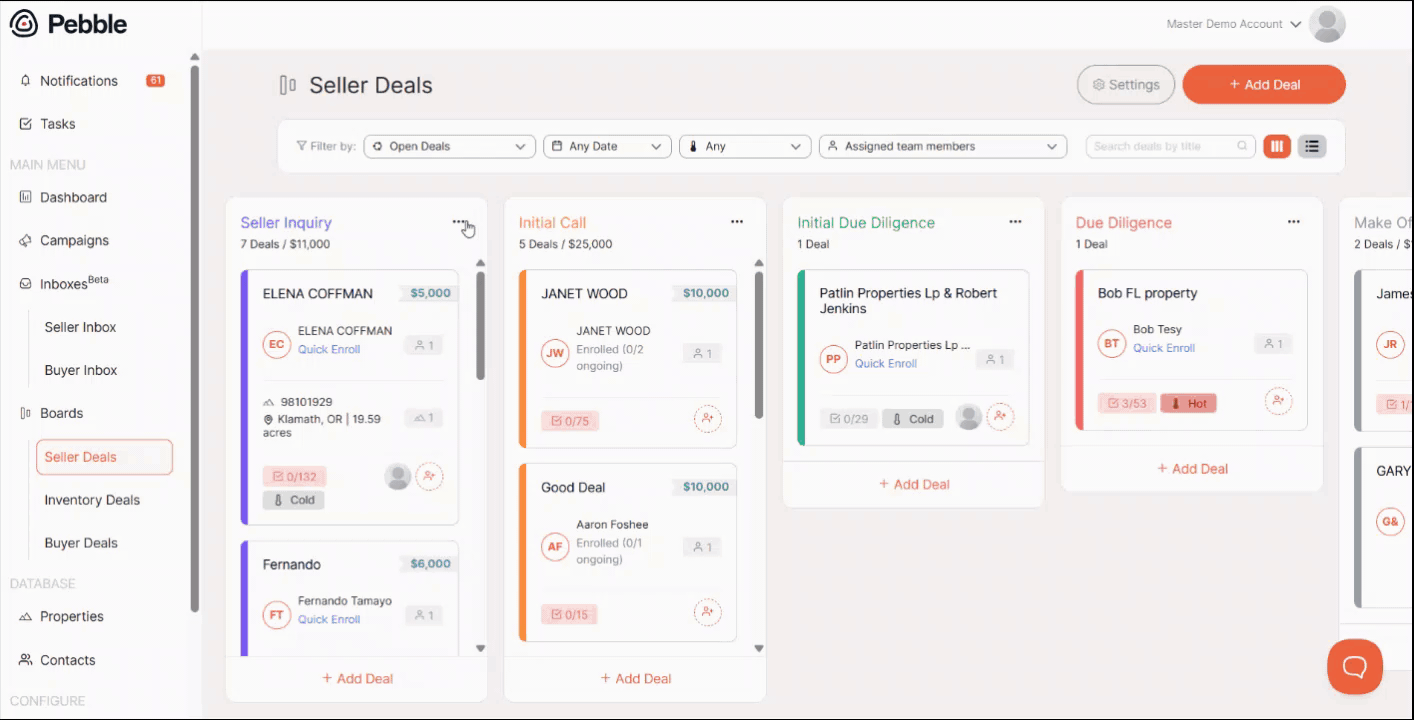Open Seller Inquiry column options menu

(x=459, y=222)
